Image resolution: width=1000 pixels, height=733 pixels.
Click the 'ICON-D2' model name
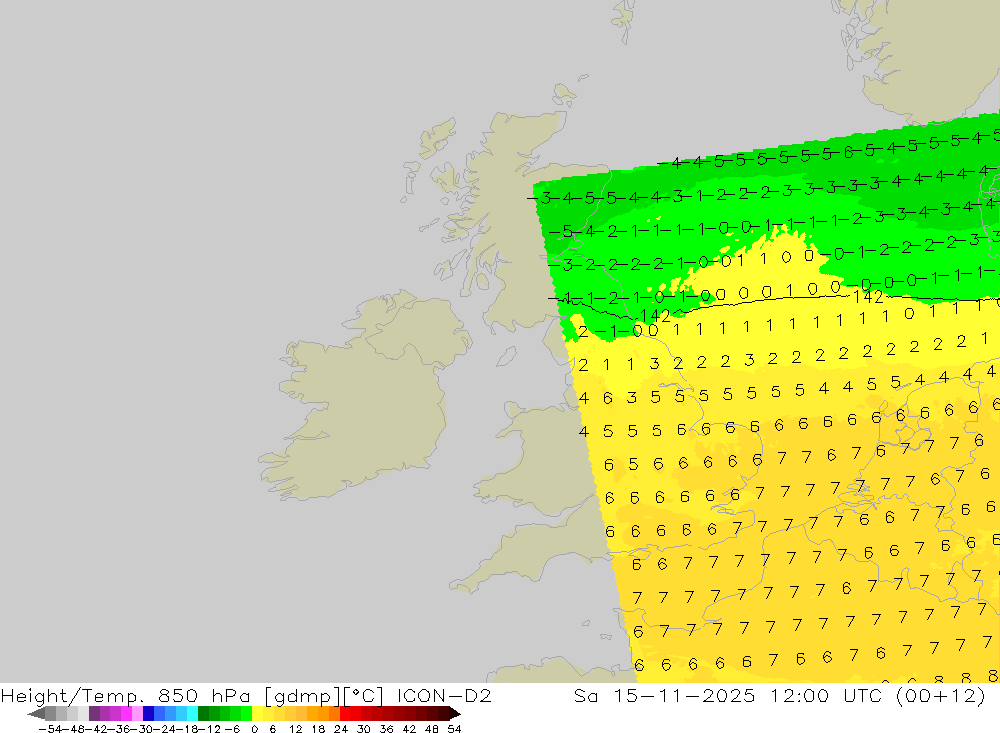[x=444, y=695]
